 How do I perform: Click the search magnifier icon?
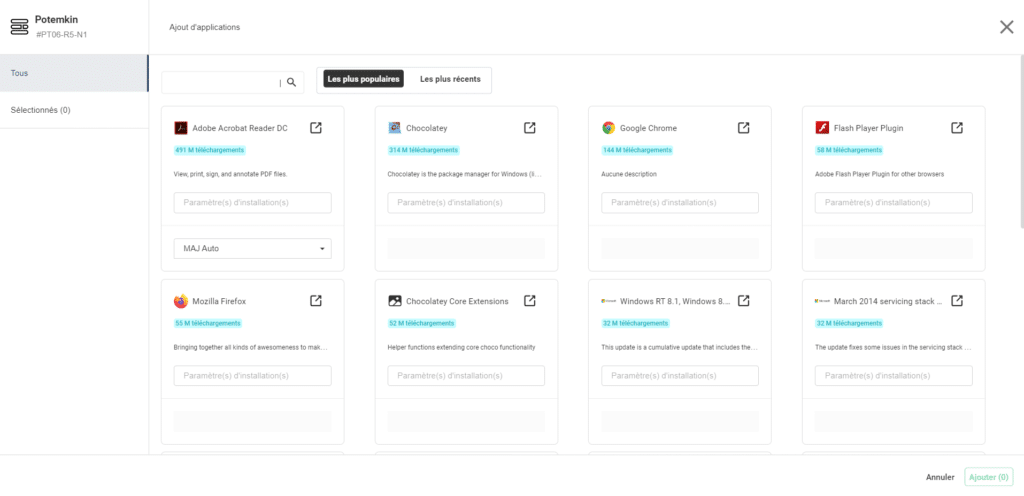292,82
